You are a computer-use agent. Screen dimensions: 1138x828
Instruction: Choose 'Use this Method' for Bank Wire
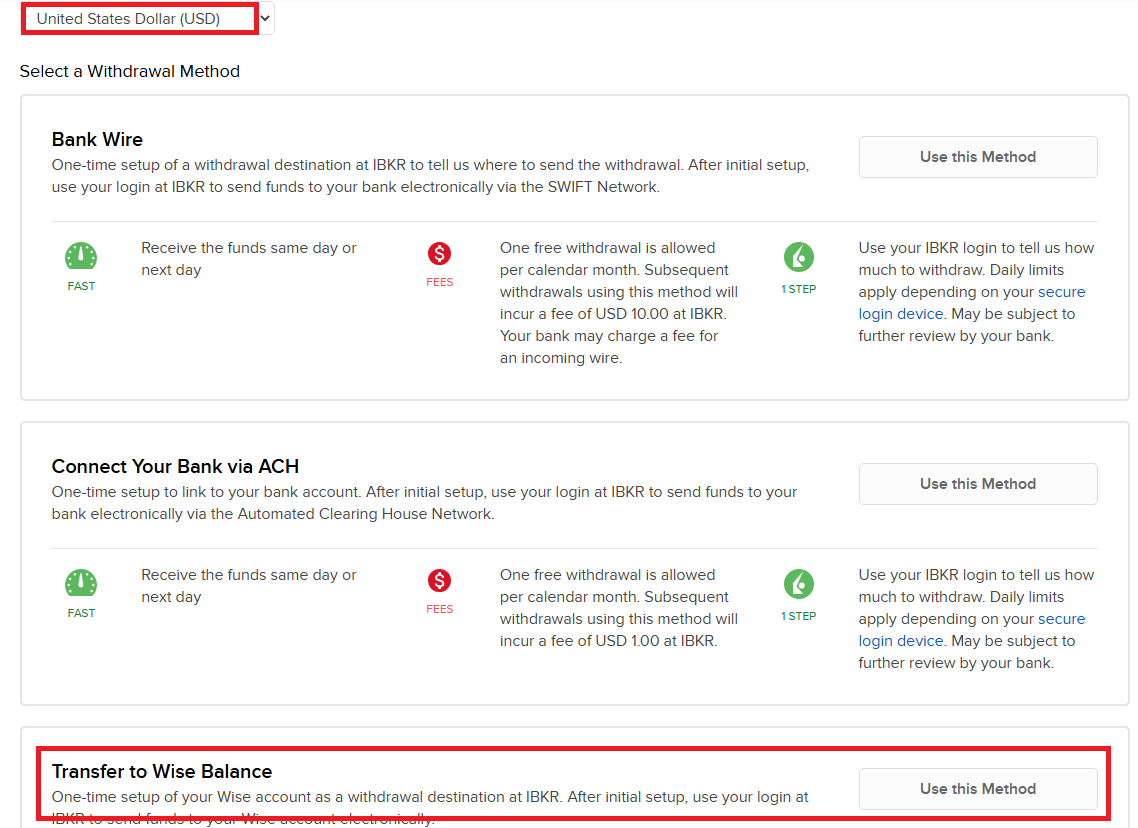977,157
